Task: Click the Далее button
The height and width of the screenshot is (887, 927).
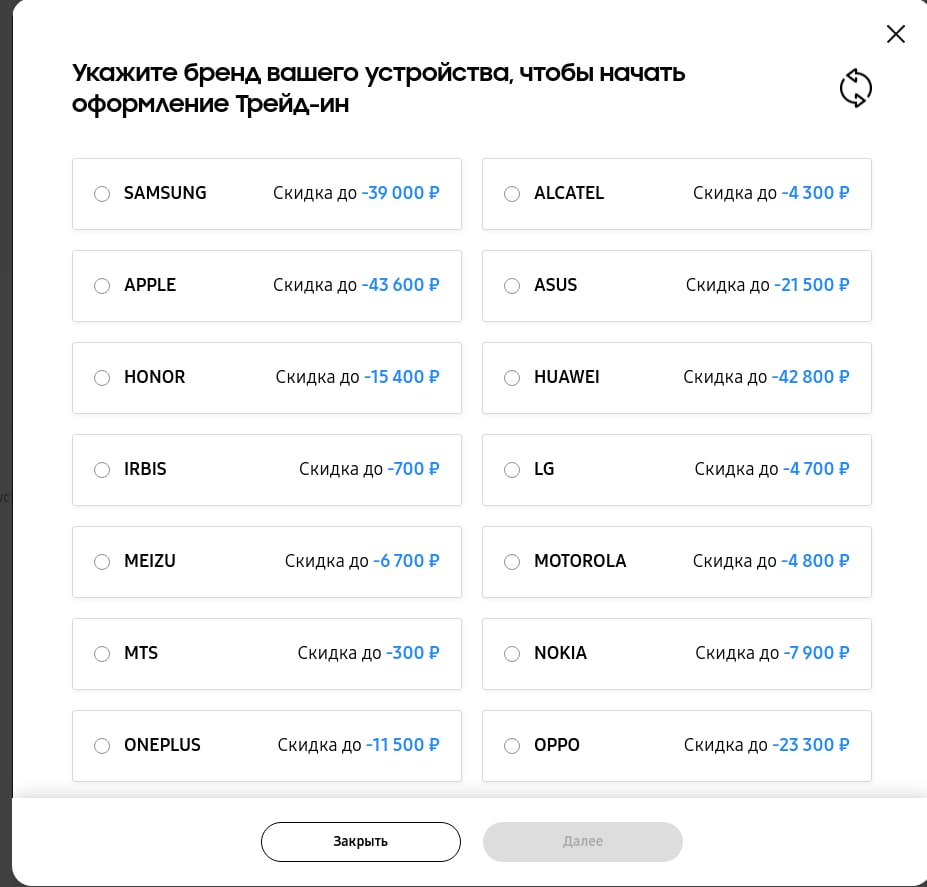Action: coord(582,841)
